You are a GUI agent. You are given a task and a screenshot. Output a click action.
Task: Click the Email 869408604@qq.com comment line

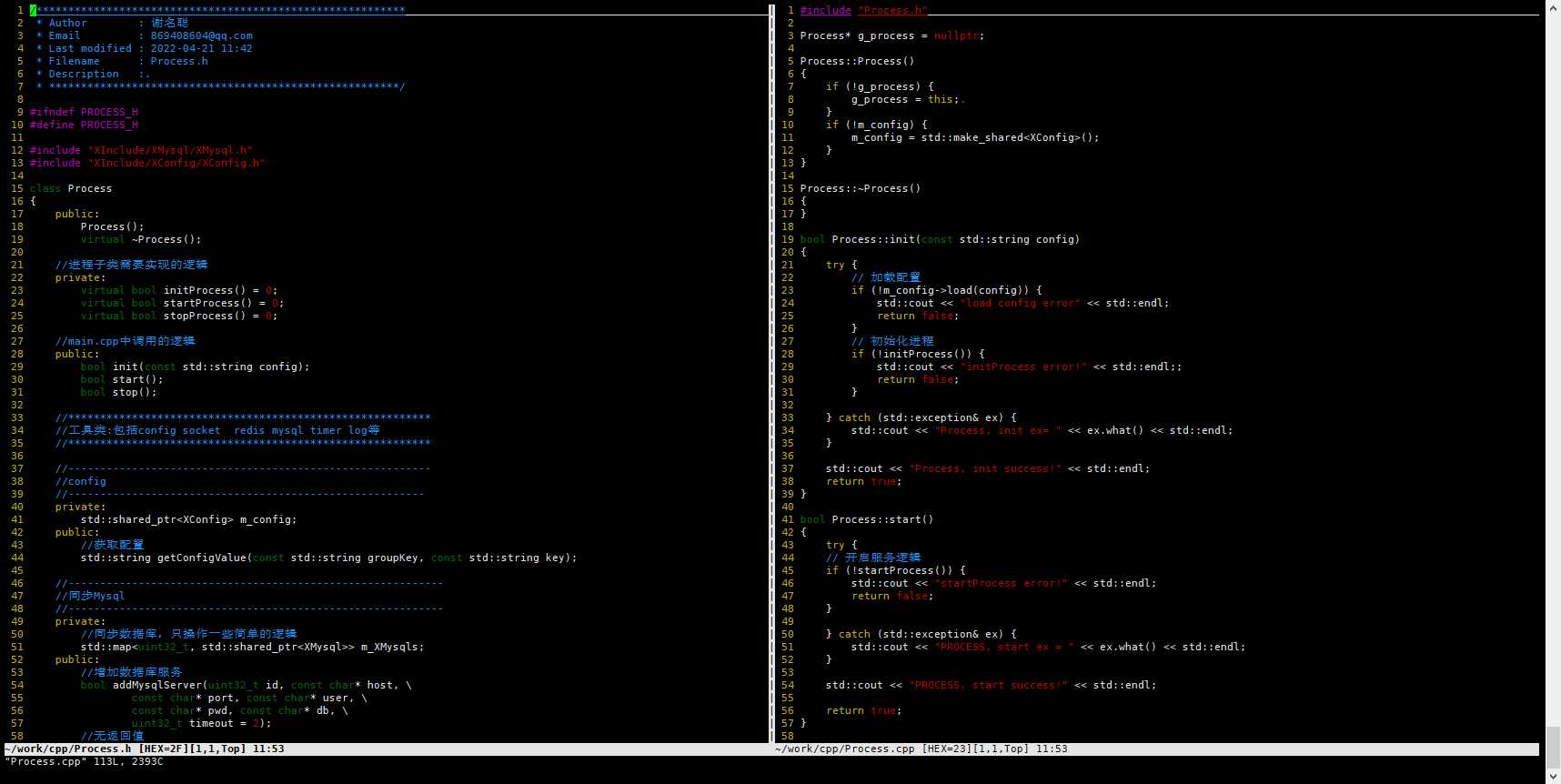(145, 36)
